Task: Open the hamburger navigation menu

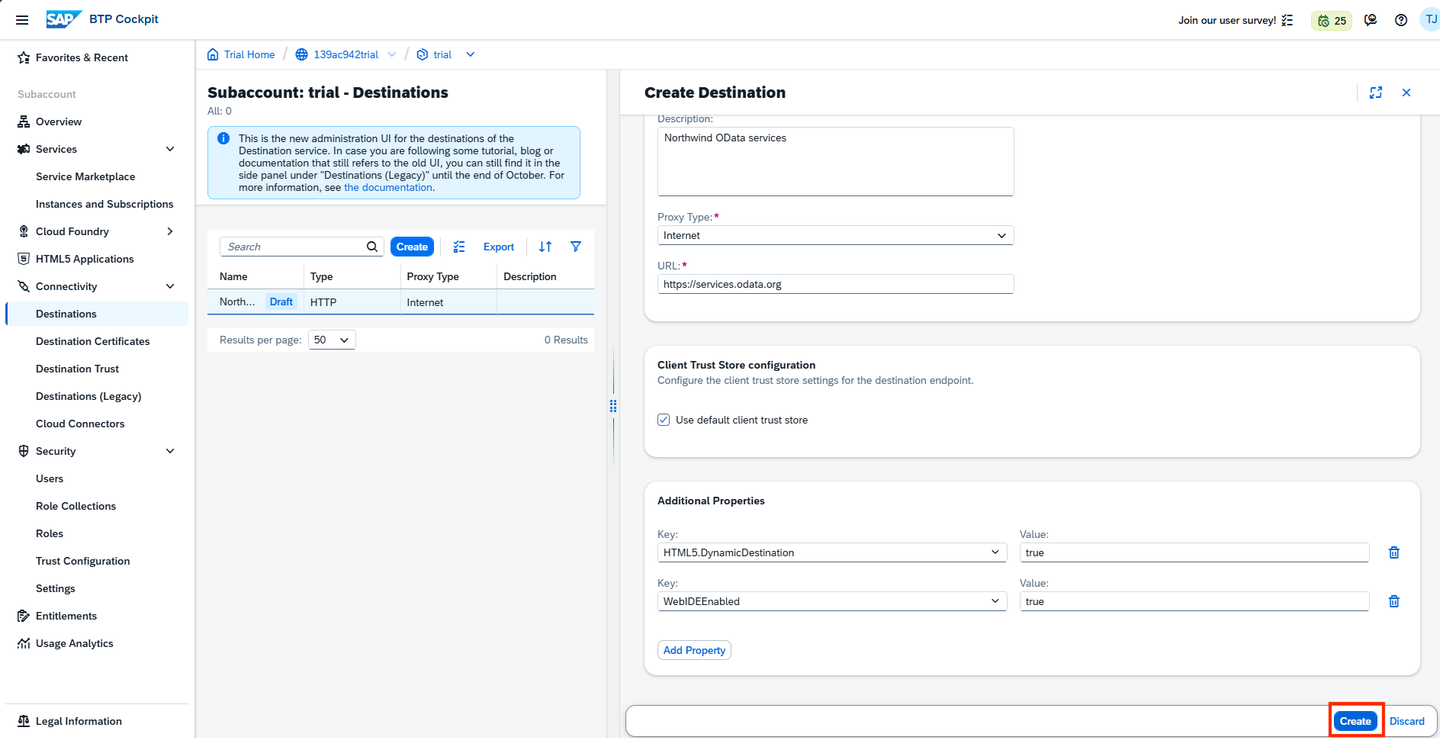Action: click(22, 20)
